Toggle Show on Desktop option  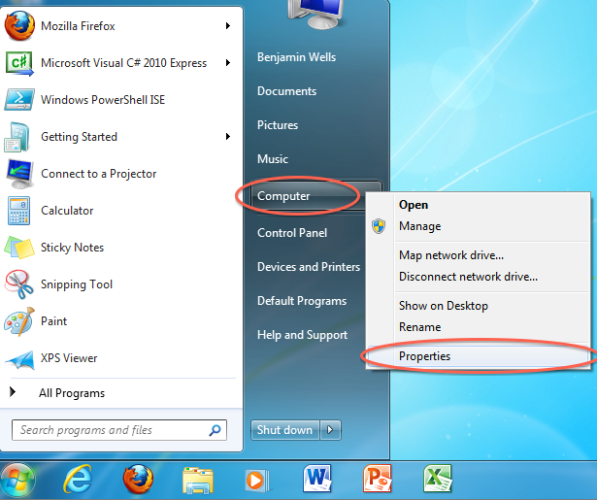click(444, 306)
